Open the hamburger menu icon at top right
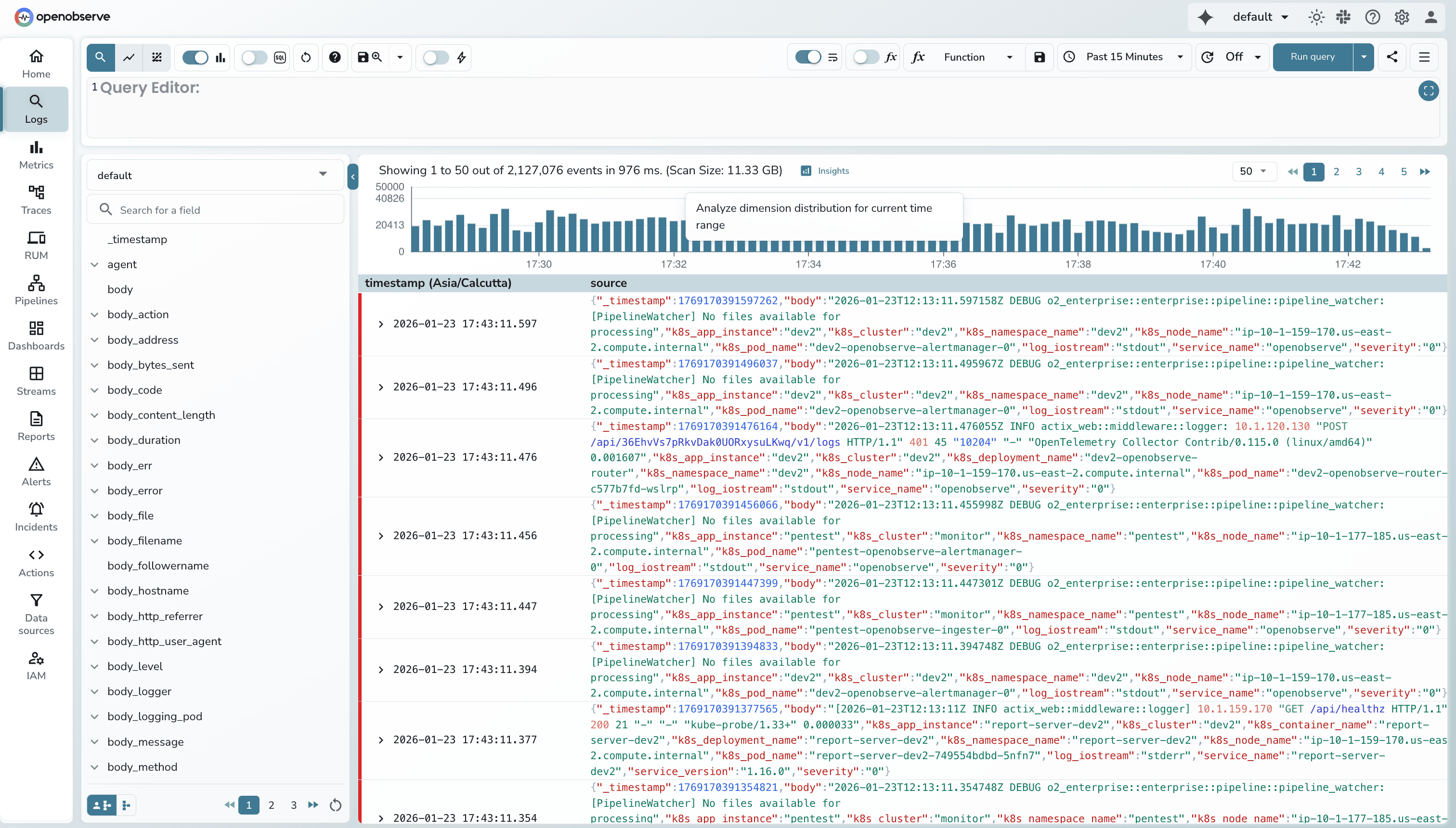 [1425, 57]
